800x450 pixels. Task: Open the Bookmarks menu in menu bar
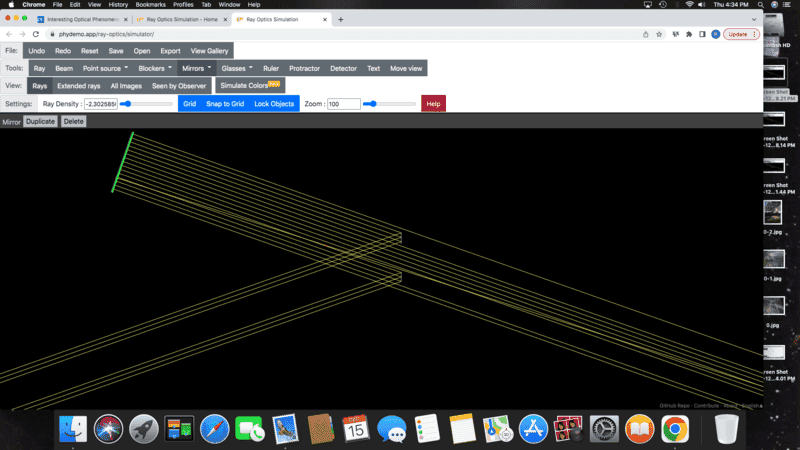(x=150, y=5)
